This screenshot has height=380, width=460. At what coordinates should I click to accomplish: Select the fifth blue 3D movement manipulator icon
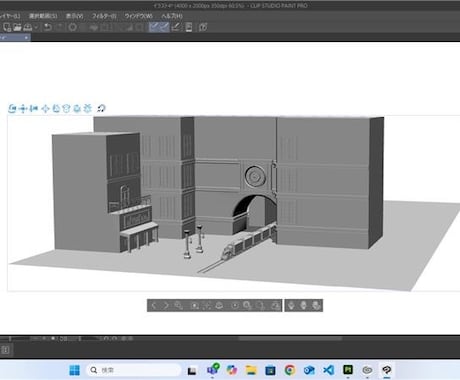56,108
